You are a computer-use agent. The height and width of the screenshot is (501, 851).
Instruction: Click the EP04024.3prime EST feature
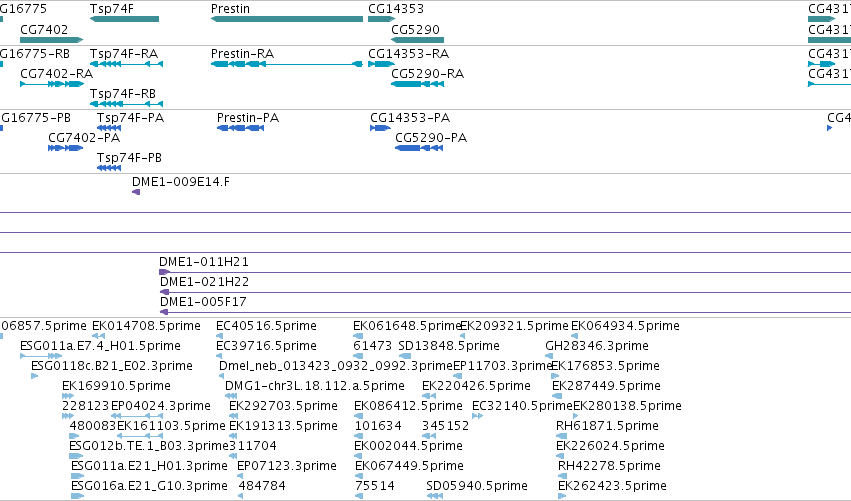click(137, 416)
